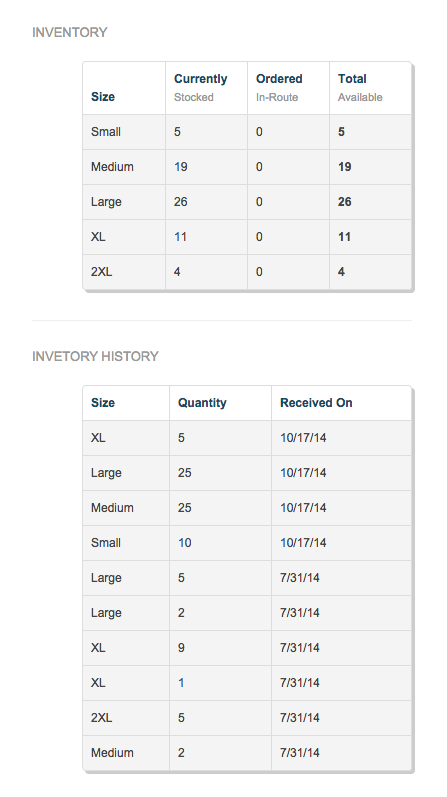This screenshot has width=447, height=797.
Task: Click the Received On column header
Action: tap(341, 403)
